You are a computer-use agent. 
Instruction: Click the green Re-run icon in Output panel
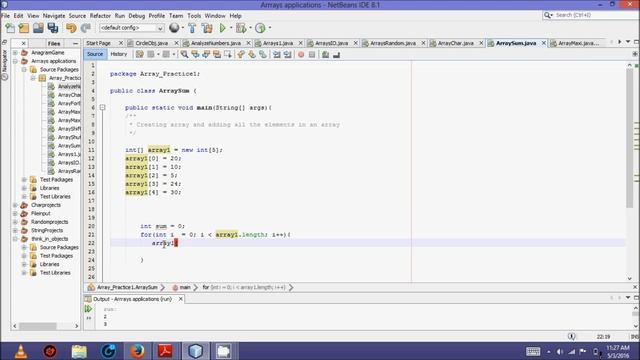tap(89, 309)
